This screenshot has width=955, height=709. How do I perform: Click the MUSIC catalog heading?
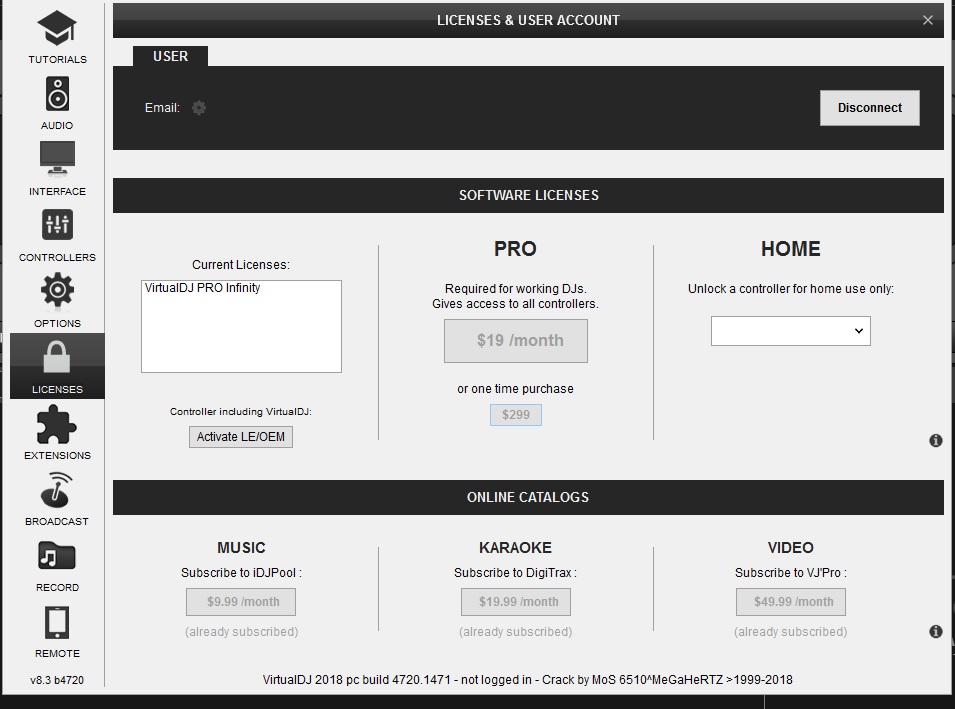pyautogui.click(x=241, y=548)
